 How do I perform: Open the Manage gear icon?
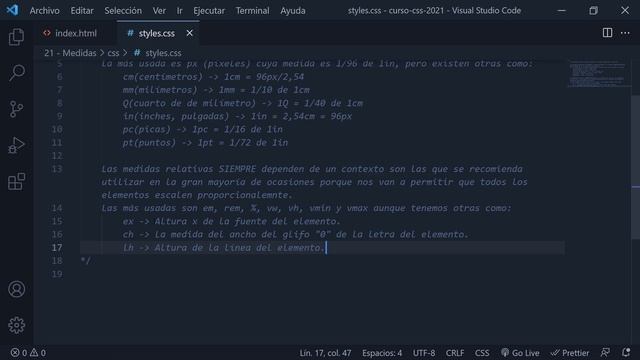pyautogui.click(x=16, y=325)
